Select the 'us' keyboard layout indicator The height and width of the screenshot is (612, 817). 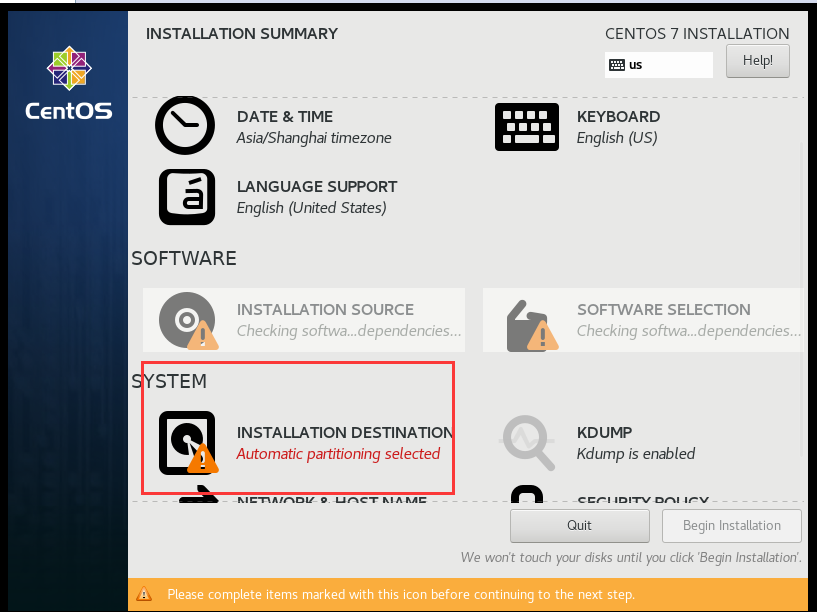tap(659, 65)
